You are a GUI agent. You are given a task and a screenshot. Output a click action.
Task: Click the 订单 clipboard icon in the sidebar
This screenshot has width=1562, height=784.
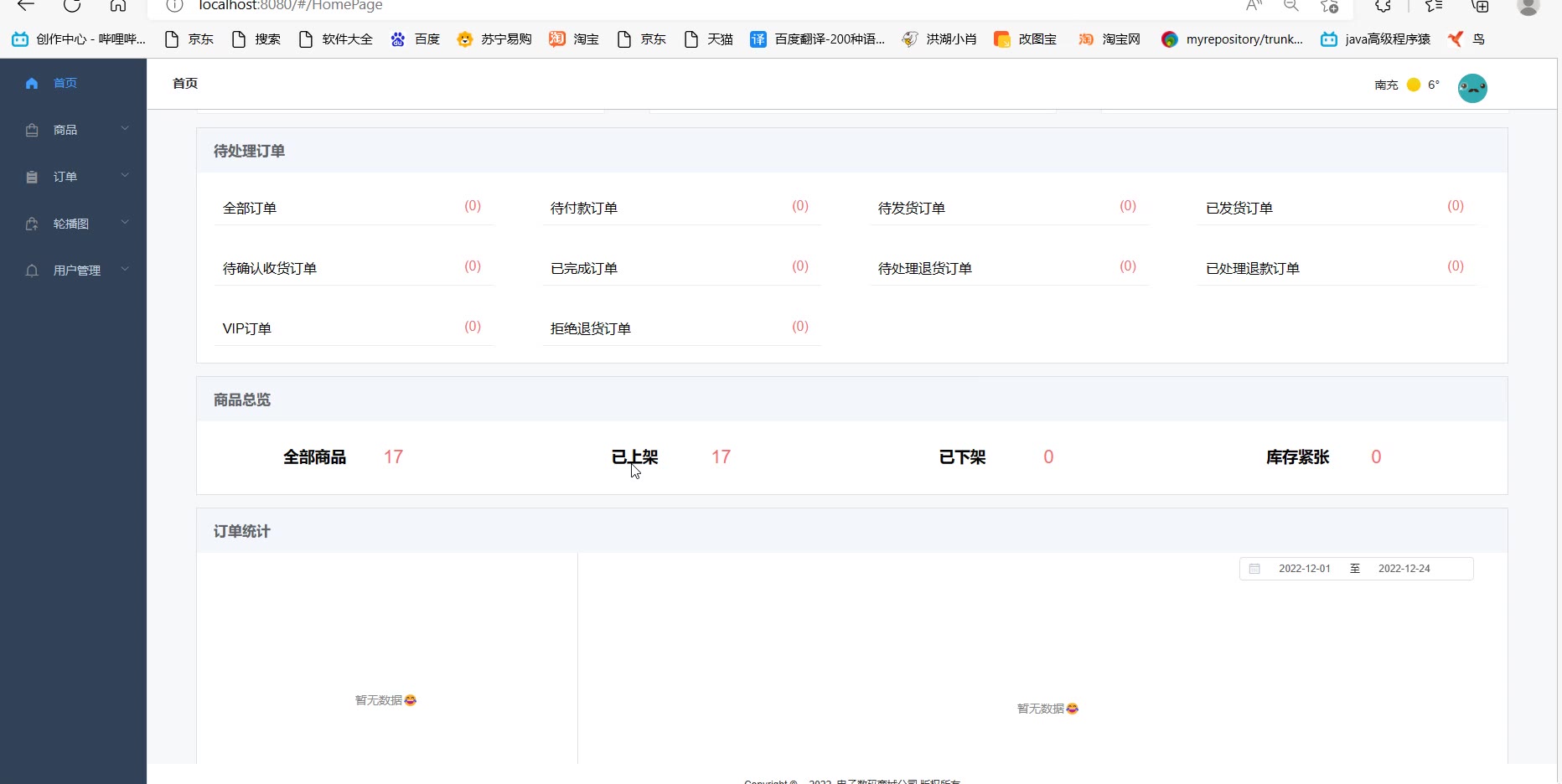pyautogui.click(x=32, y=177)
